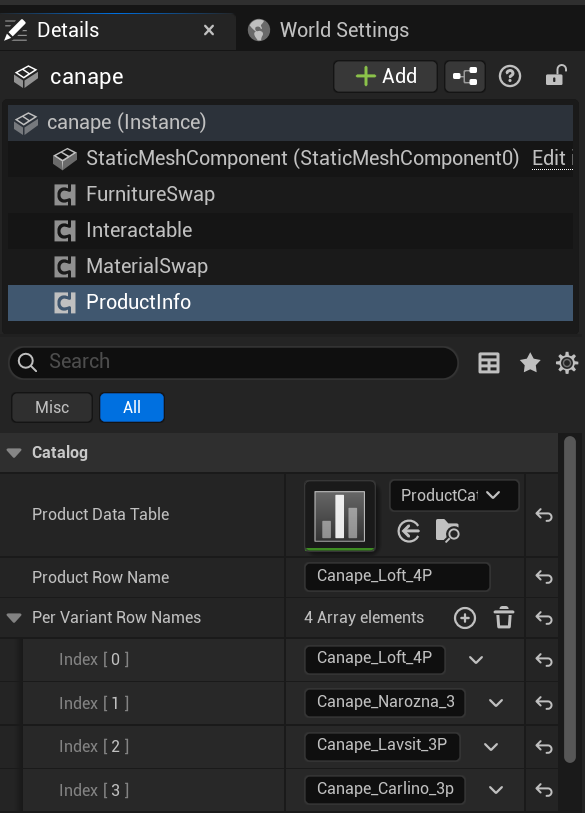Open Index 3 element options chevron
The image size is (585, 813).
click(496, 790)
